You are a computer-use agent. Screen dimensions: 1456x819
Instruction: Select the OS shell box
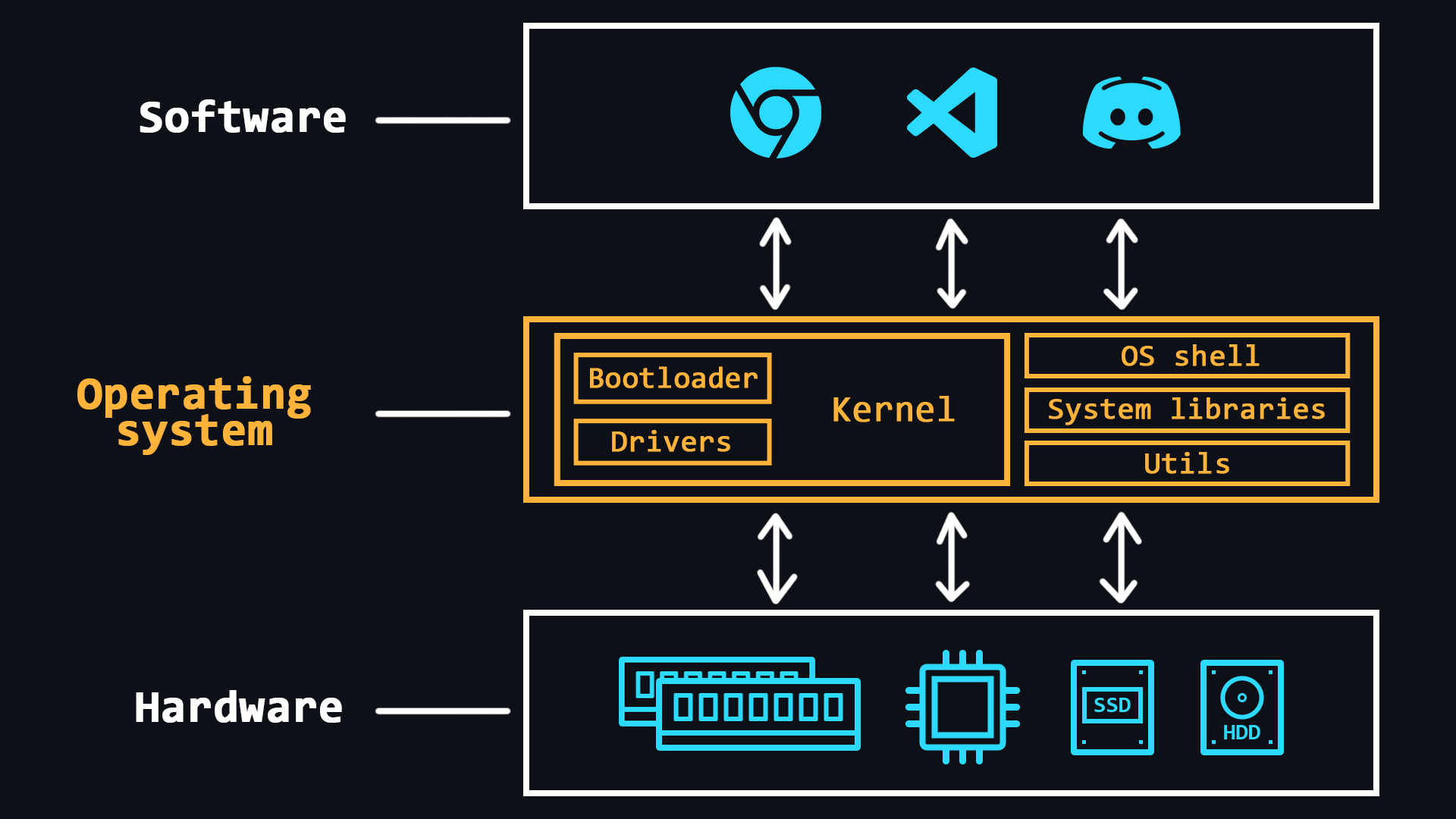(1187, 356)
